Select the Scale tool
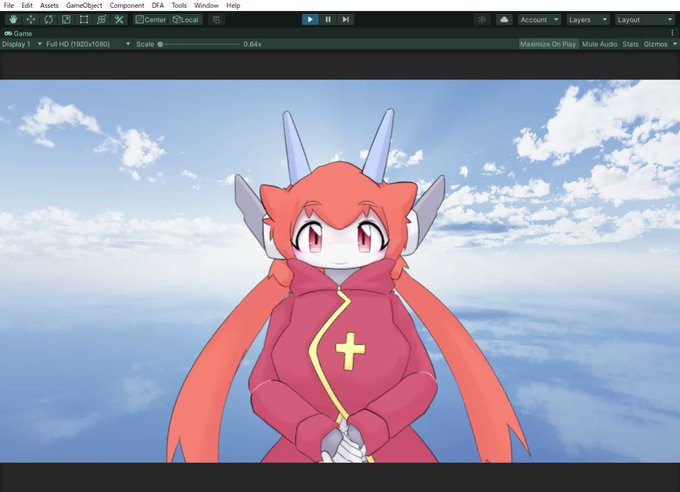This screenshot has width=680, height=492. coord(66,20)
